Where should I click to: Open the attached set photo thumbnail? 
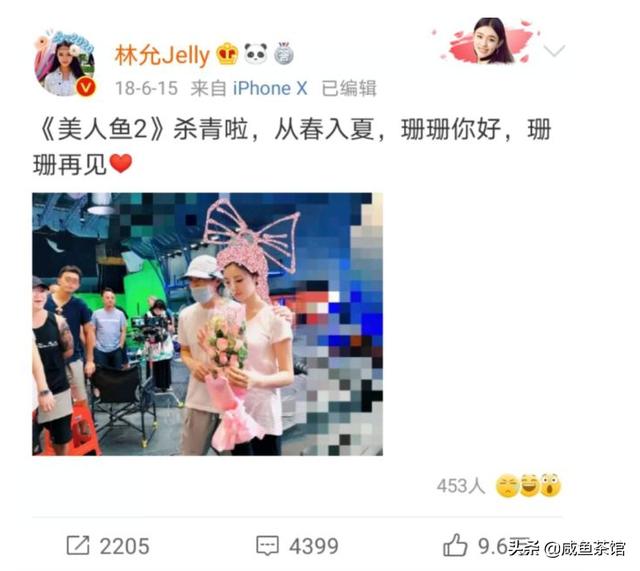tap(207, 324)
